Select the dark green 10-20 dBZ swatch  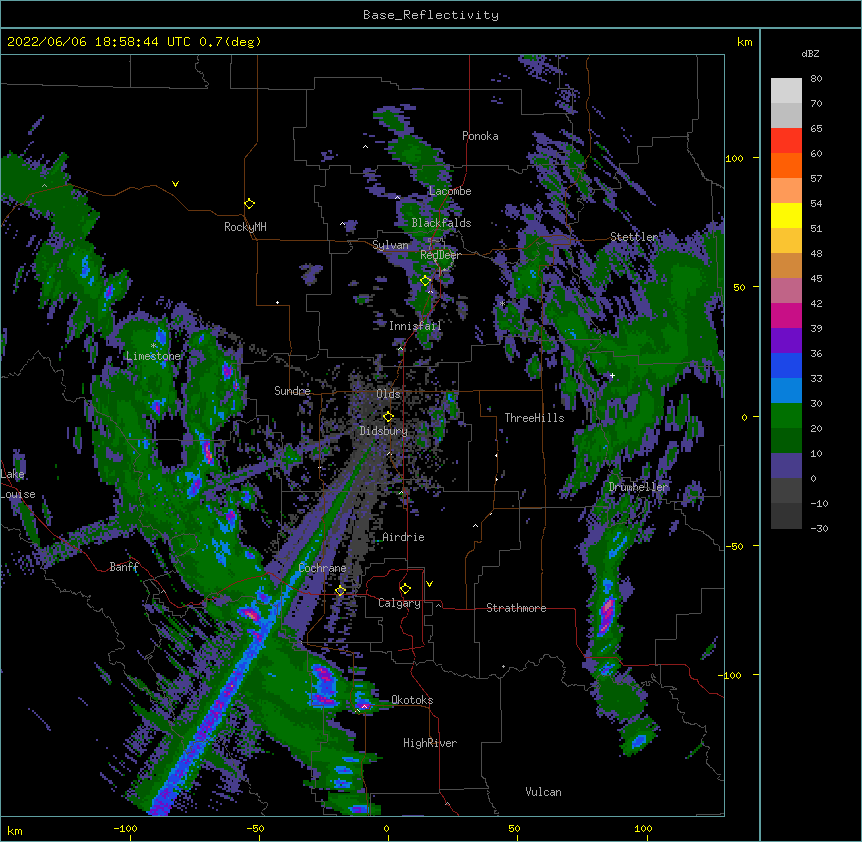pos(786,441)
